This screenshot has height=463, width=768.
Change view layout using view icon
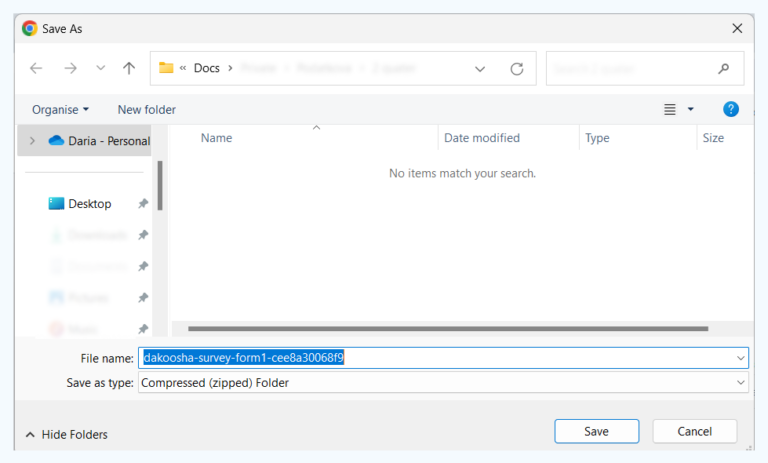(x=670, y=109)
